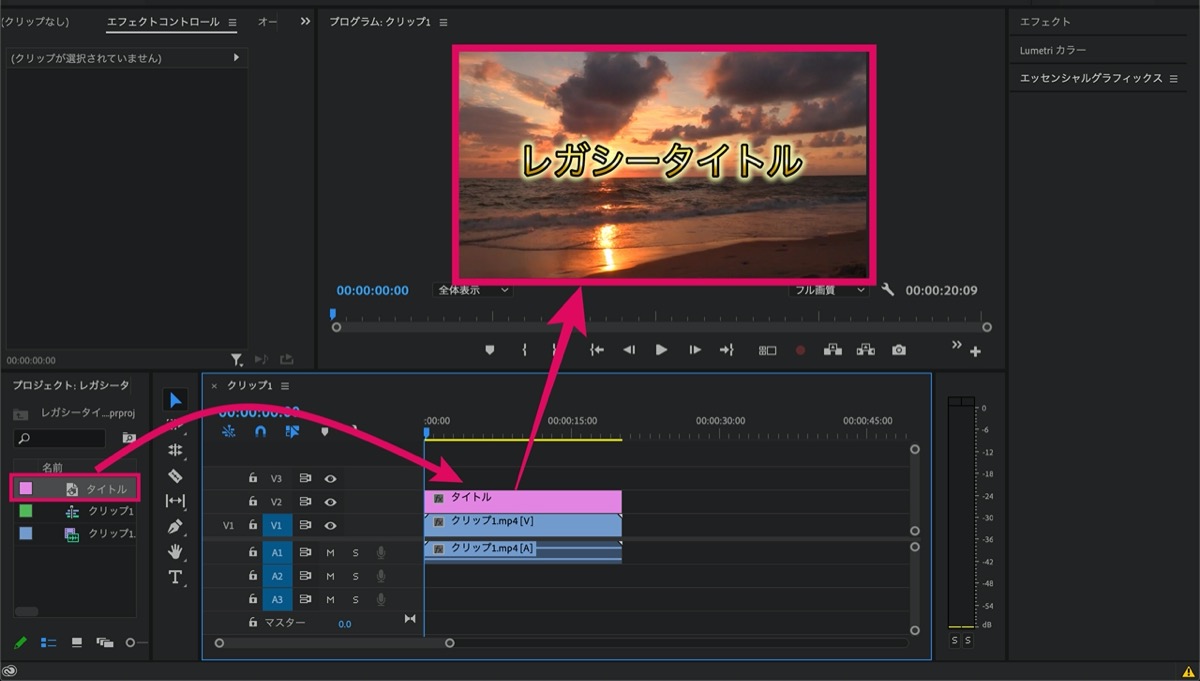
Task: Switch Project panel to freeform view
Action: pos(105,642)
